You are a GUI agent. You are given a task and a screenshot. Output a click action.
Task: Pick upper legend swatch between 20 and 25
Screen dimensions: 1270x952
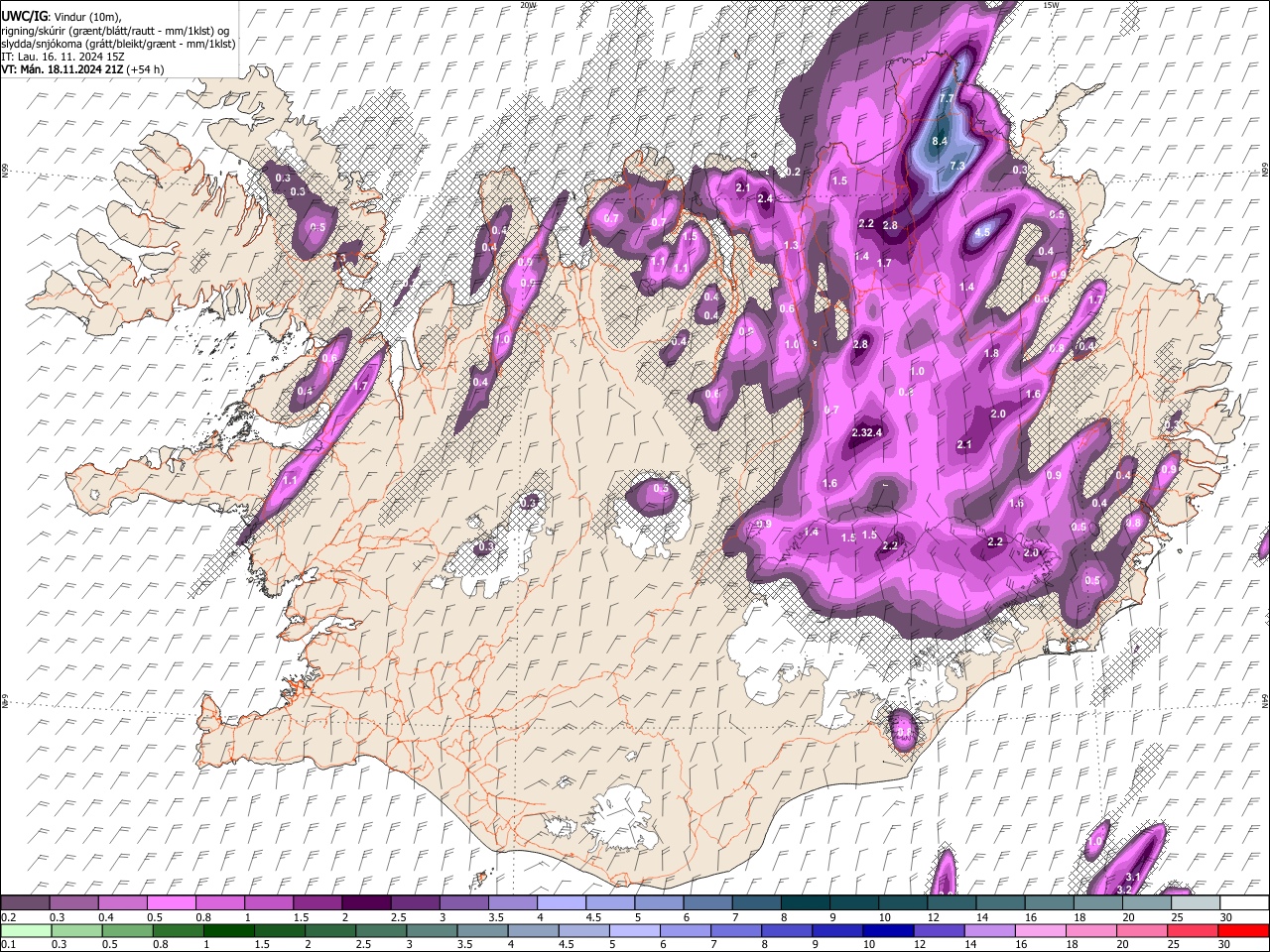click(x=1147, y=902)
